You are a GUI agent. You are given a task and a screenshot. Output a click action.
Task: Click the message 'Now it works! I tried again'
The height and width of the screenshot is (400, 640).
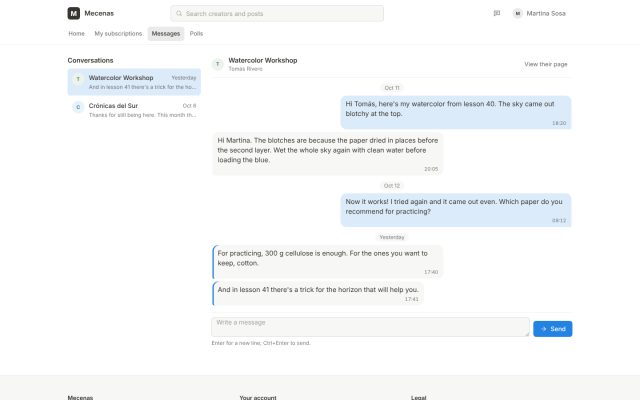click(x=456, y=210)
